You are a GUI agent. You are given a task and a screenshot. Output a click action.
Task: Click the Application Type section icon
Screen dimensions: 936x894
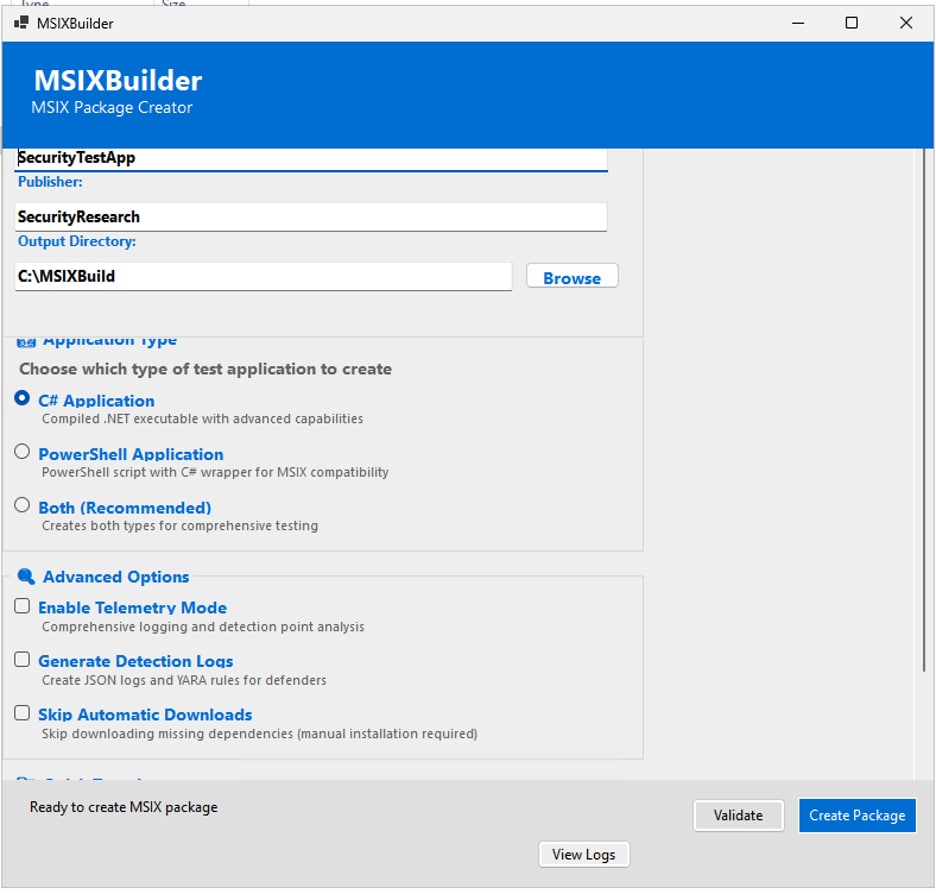pos(26,342)
